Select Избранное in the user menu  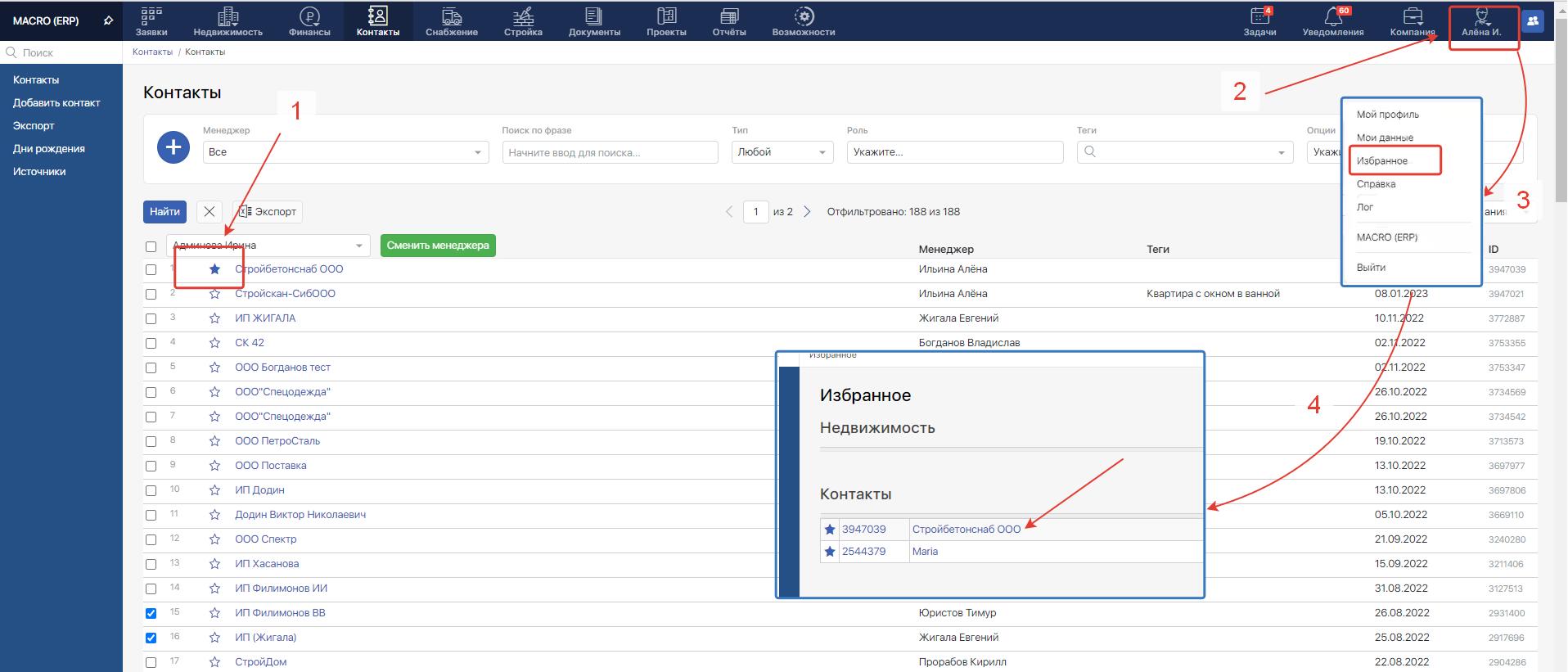[x=1382, y=161]
